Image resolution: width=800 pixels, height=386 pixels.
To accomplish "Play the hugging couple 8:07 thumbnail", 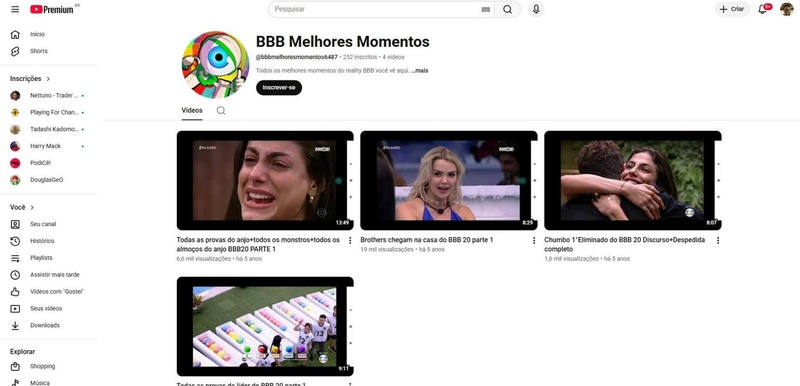I will [x=633, y=181].
